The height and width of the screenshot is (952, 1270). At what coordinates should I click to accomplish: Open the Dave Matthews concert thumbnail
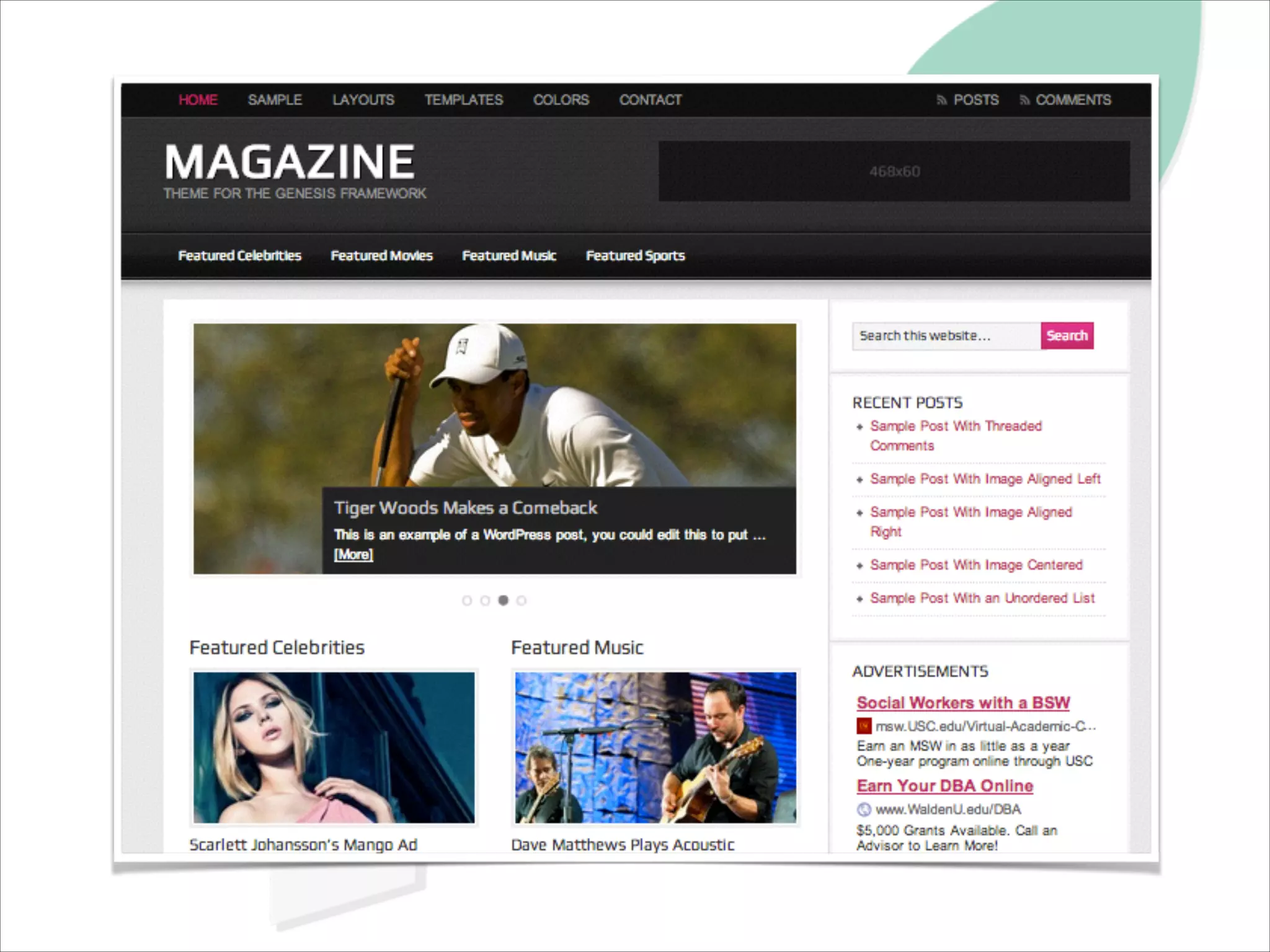point(655,747)
